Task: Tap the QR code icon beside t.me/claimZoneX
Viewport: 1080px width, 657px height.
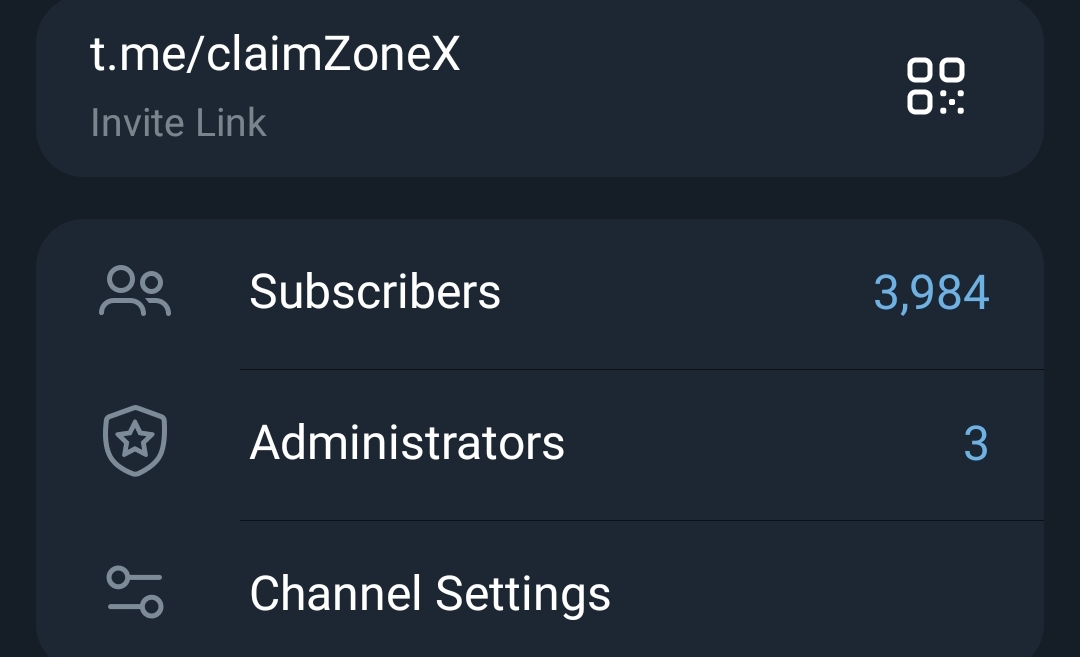Action: 935,86
